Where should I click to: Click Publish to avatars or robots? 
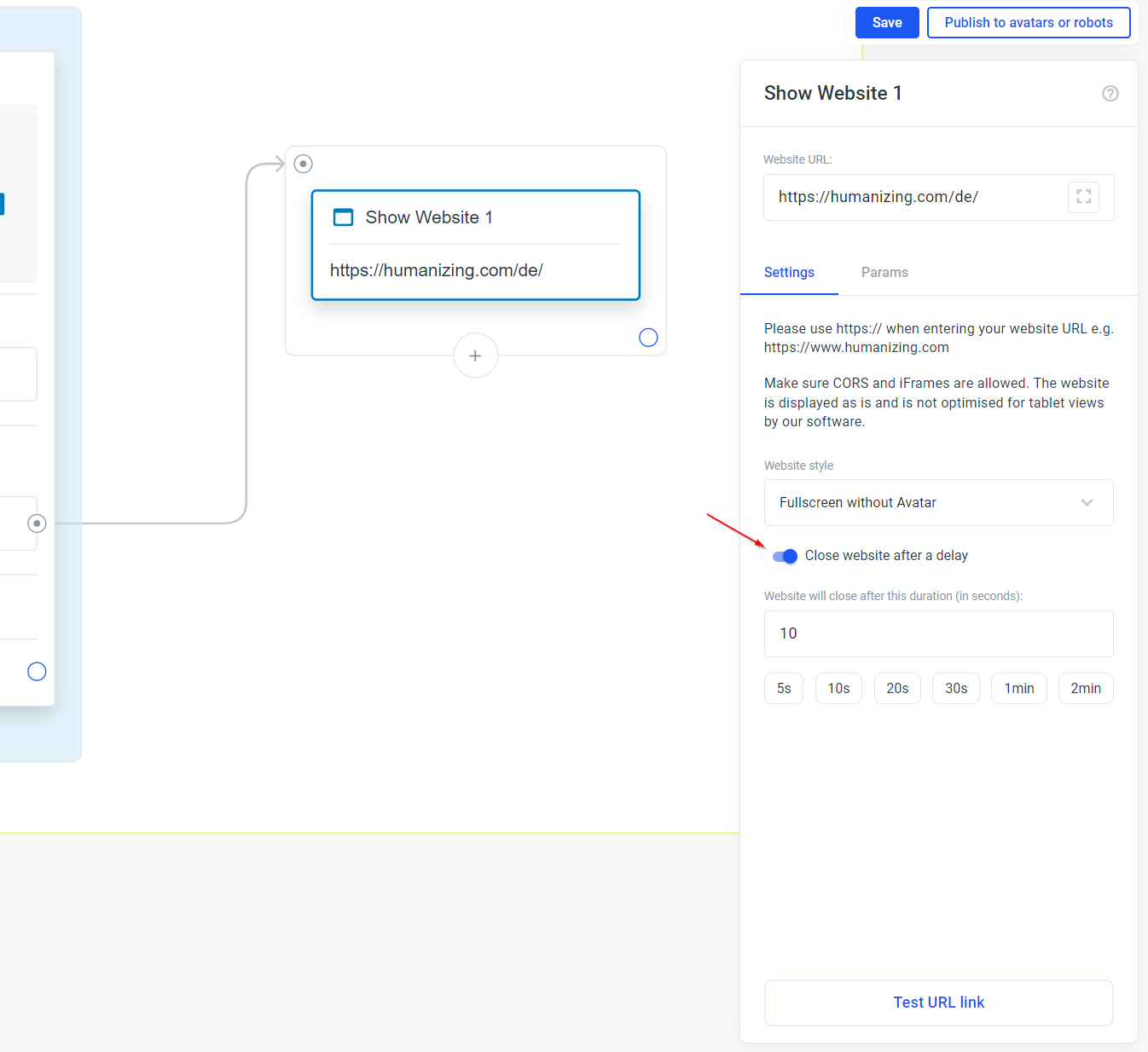(1029, 23)
